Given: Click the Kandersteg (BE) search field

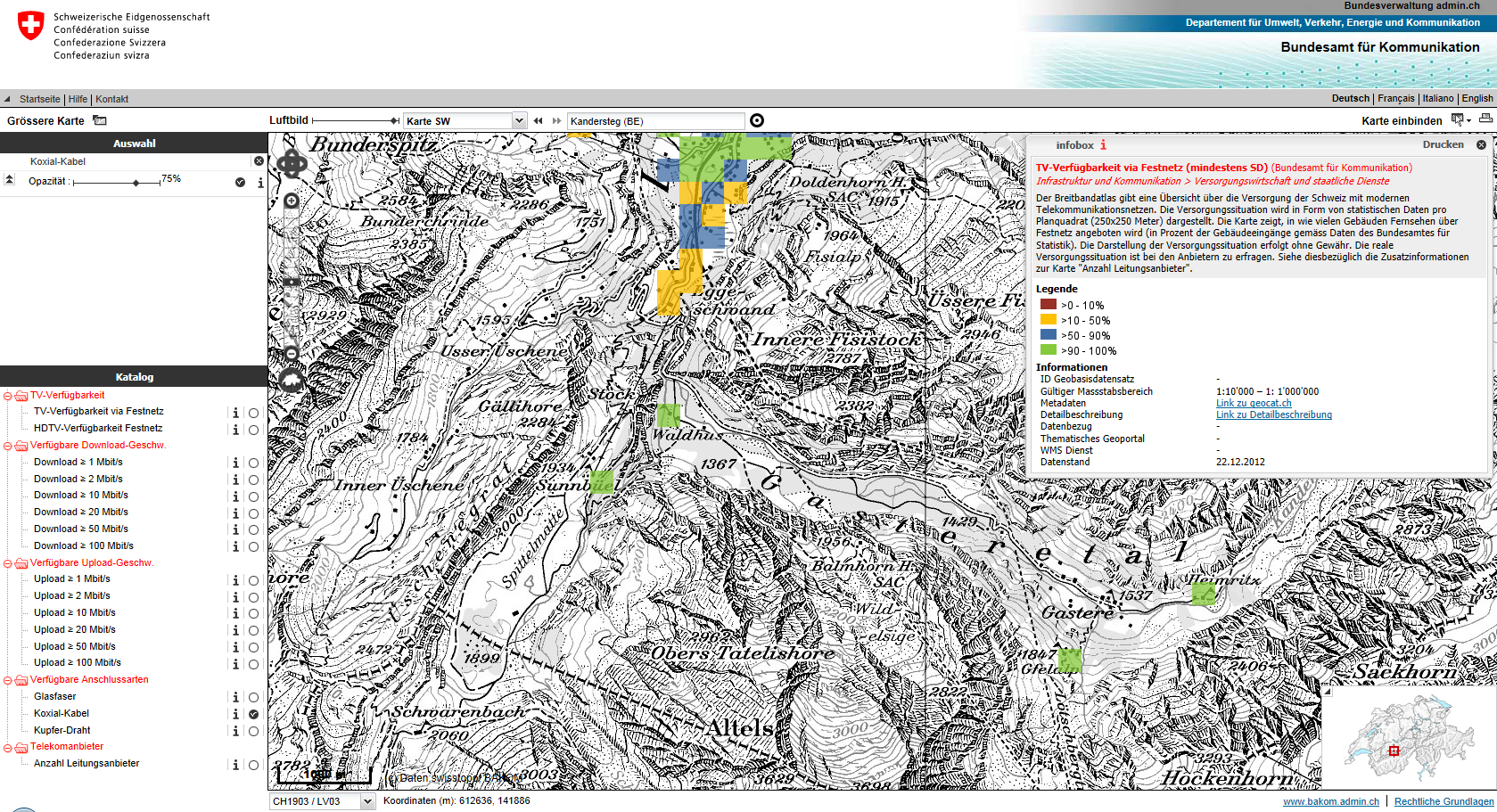Looking at the screenshot, I should [655, 121].
